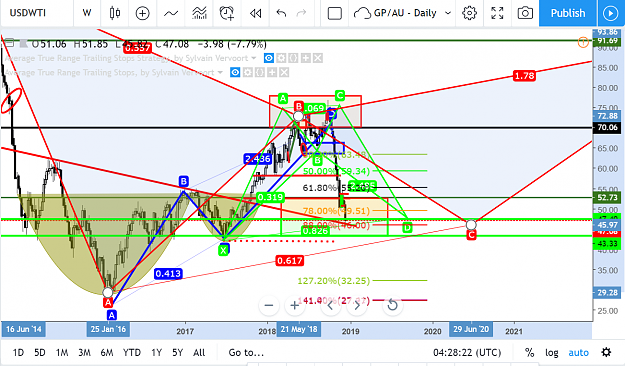Hide the ATR Trailing Stops indicator
The height and width of the screenshot is (366, 625).
coord(235,73)
